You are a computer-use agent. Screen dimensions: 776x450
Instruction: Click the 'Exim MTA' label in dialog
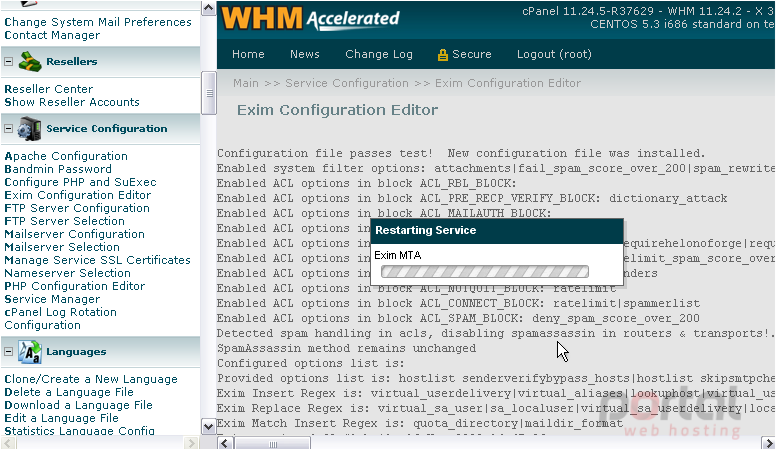pos(398,255)
